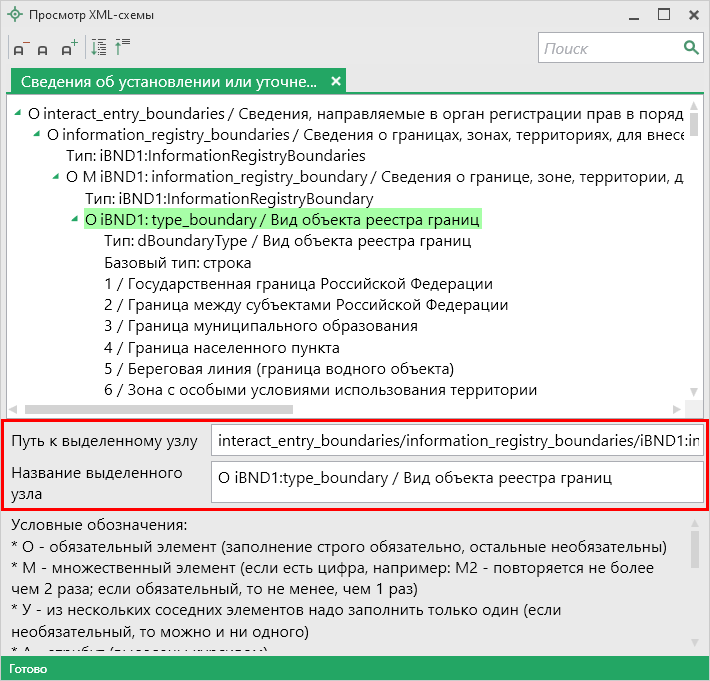
Task: Click the 'Путь к выделенному узлу' field
Action: click(x=456, y=441)
